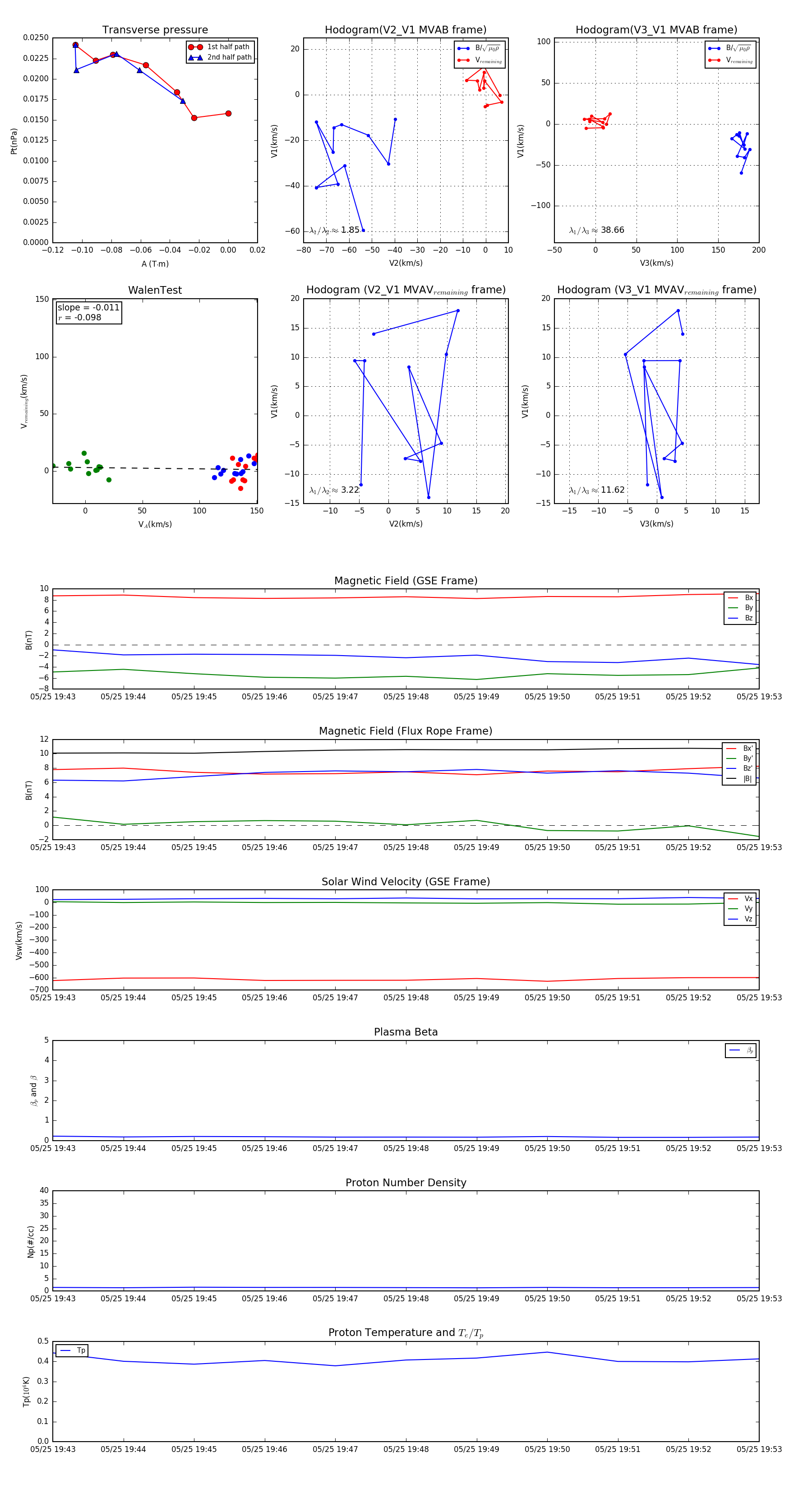The width and height of the screenshot is (812, 1489).
Task: Click the 'Hodogram (V3_V1 MVAV remaining frame)' title
Action: point(656,290)
